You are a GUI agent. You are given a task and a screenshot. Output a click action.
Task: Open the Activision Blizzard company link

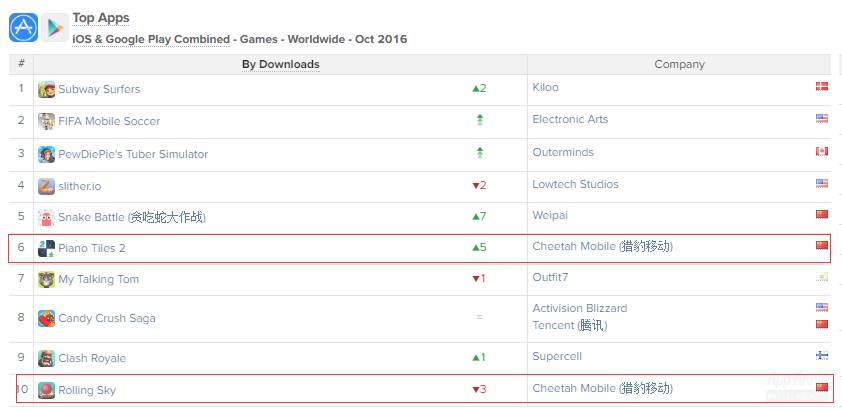coord(579,308)
